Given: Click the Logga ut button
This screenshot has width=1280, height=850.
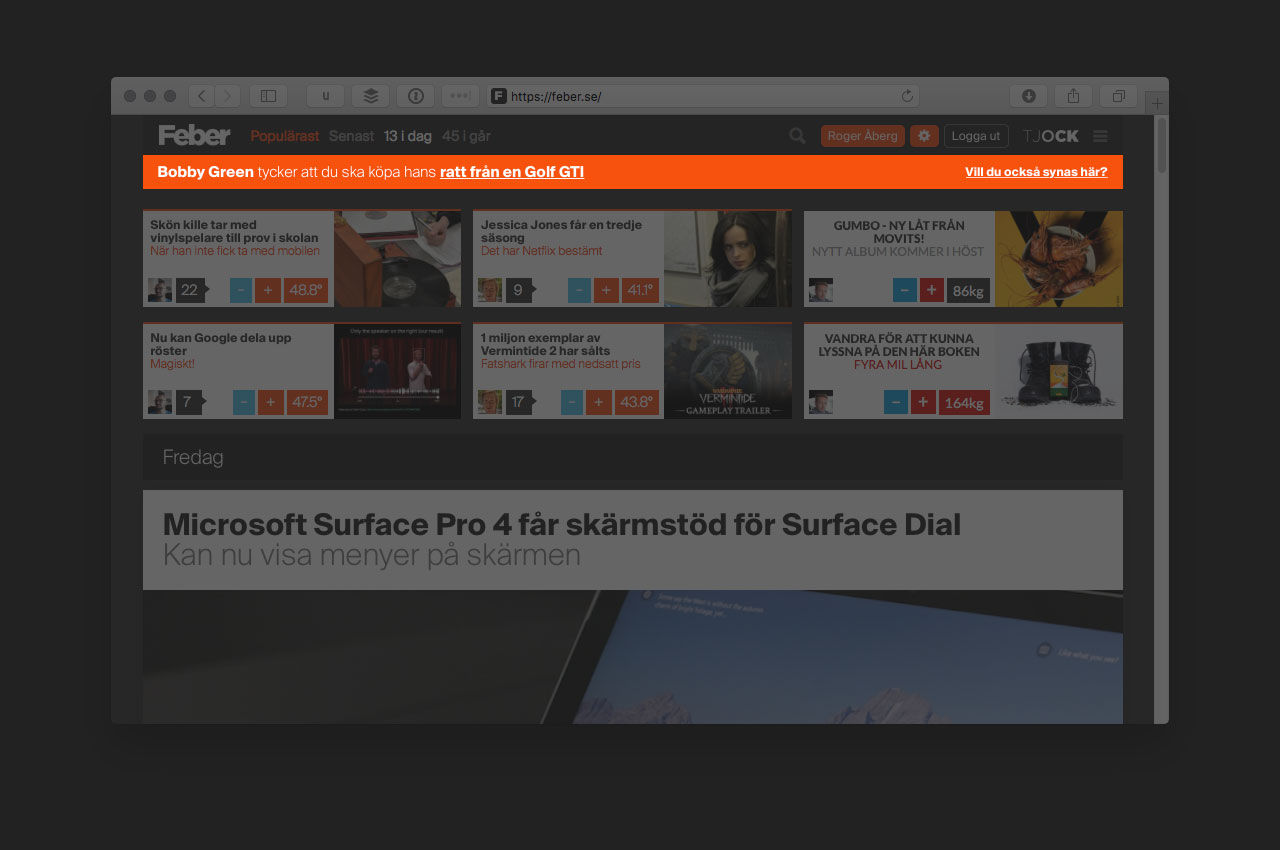Looking at the screenshot, I should [976, 136].
